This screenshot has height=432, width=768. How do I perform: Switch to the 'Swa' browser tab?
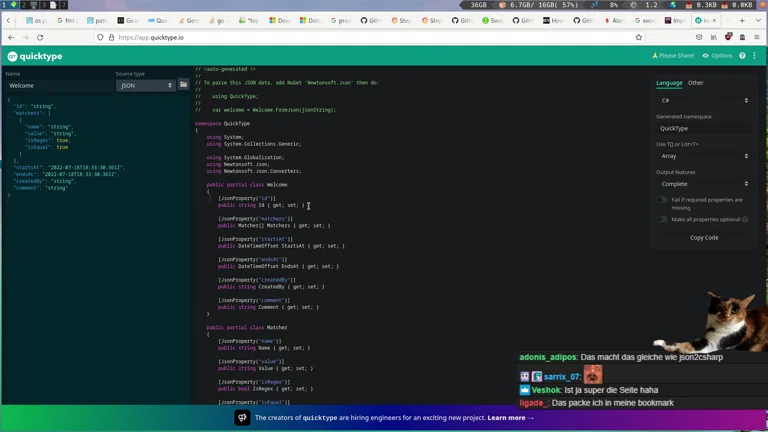coord(492,21)
